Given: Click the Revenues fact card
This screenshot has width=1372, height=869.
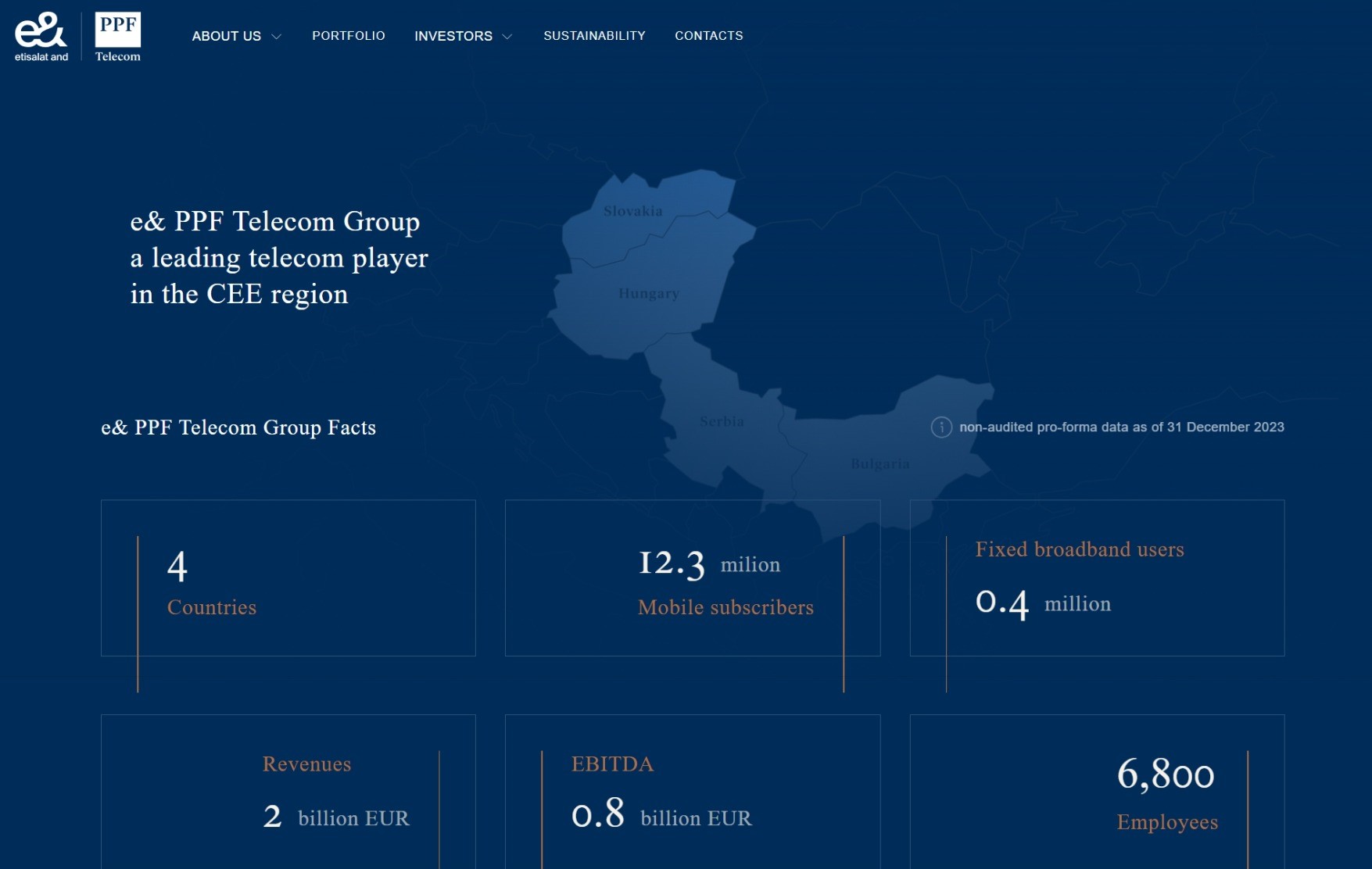Looking at the screenshot, I should click(288, 791).
